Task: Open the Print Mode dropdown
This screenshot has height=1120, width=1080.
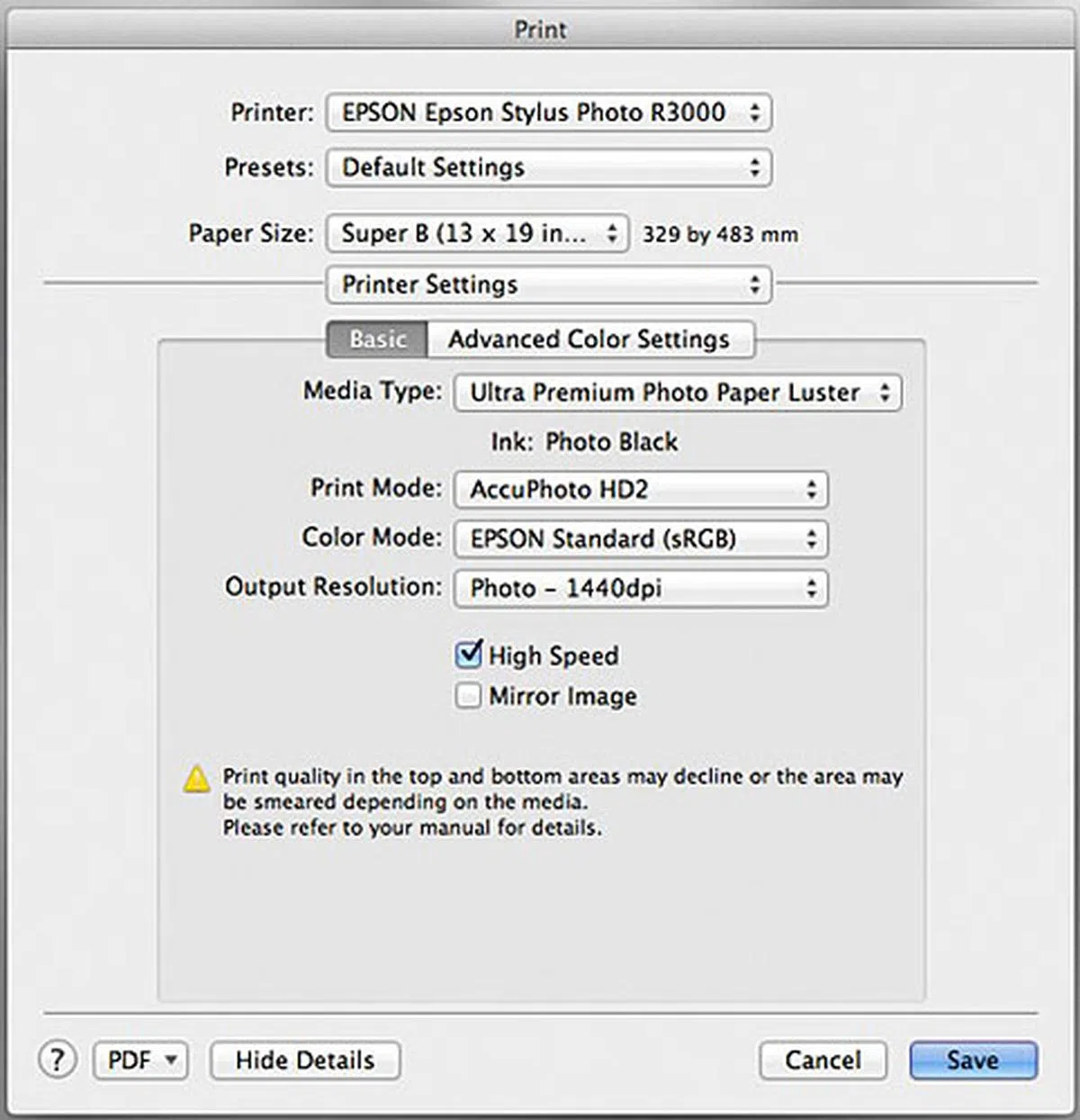Action: tap(640, 490)
